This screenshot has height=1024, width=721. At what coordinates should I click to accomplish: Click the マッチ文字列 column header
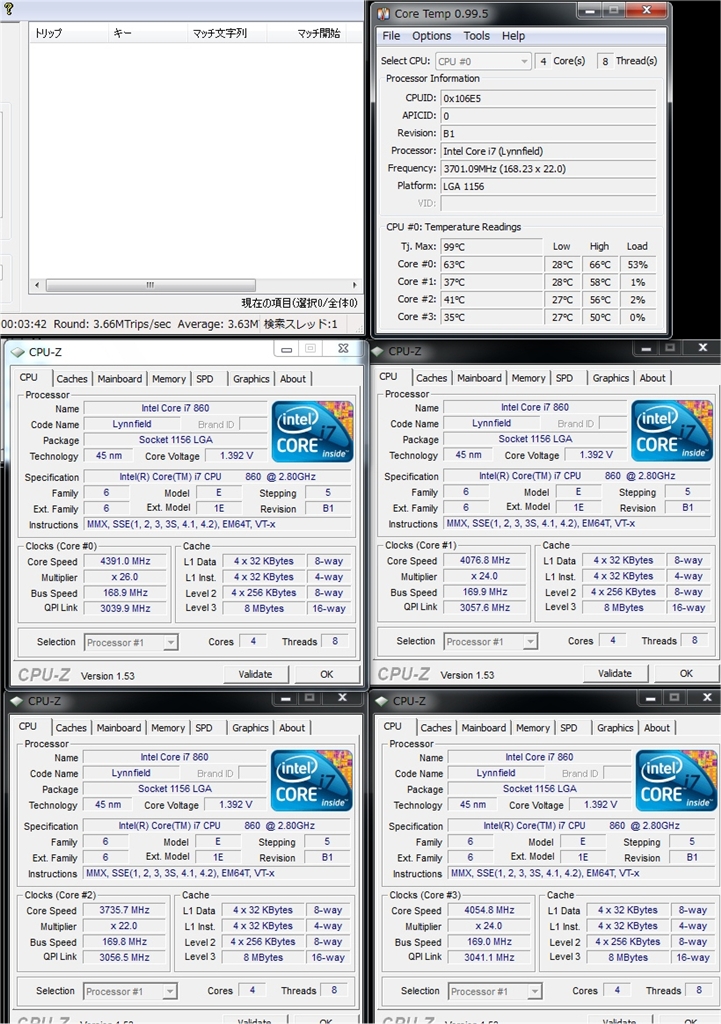click(x=227, y=33)
